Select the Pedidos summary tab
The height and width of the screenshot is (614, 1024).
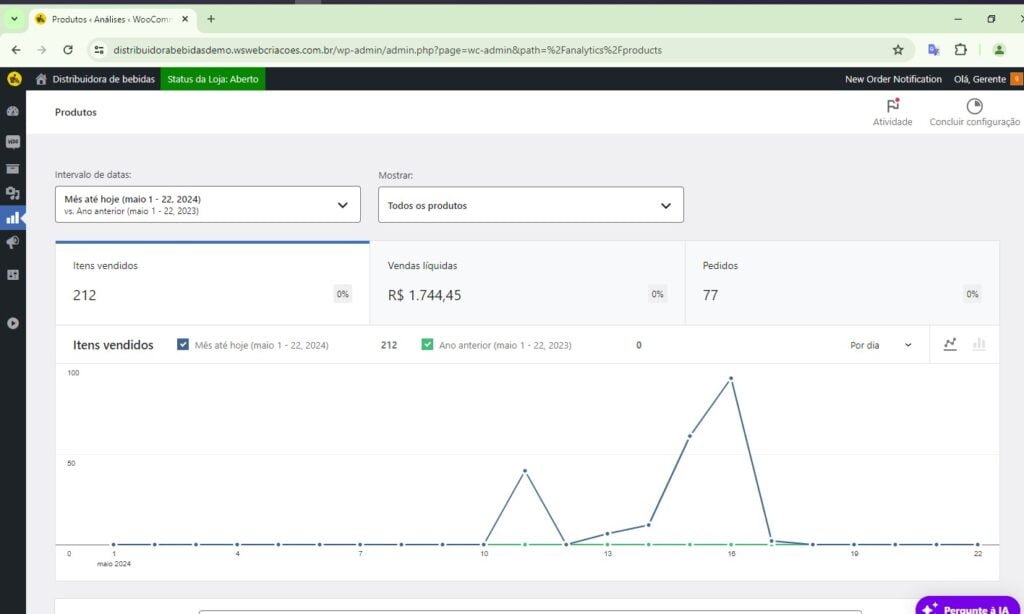pos(841,282)
